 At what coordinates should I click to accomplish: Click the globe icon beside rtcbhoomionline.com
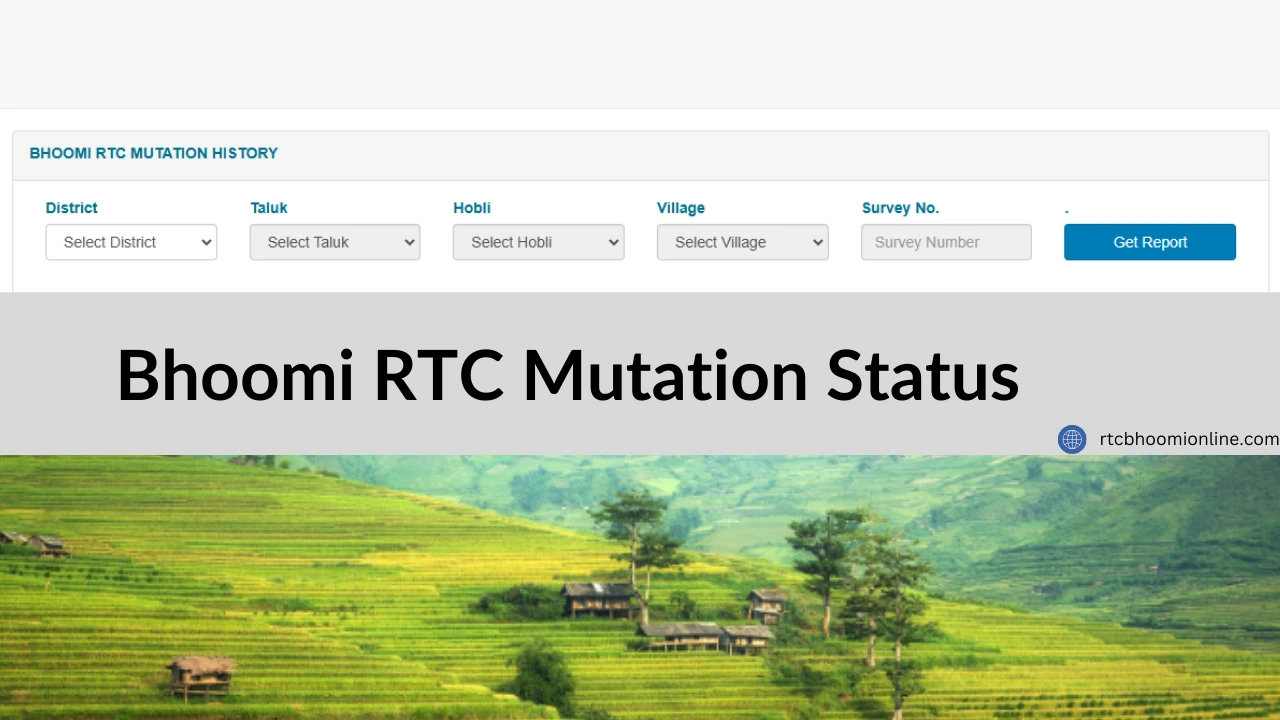(x=1072, y=439)
